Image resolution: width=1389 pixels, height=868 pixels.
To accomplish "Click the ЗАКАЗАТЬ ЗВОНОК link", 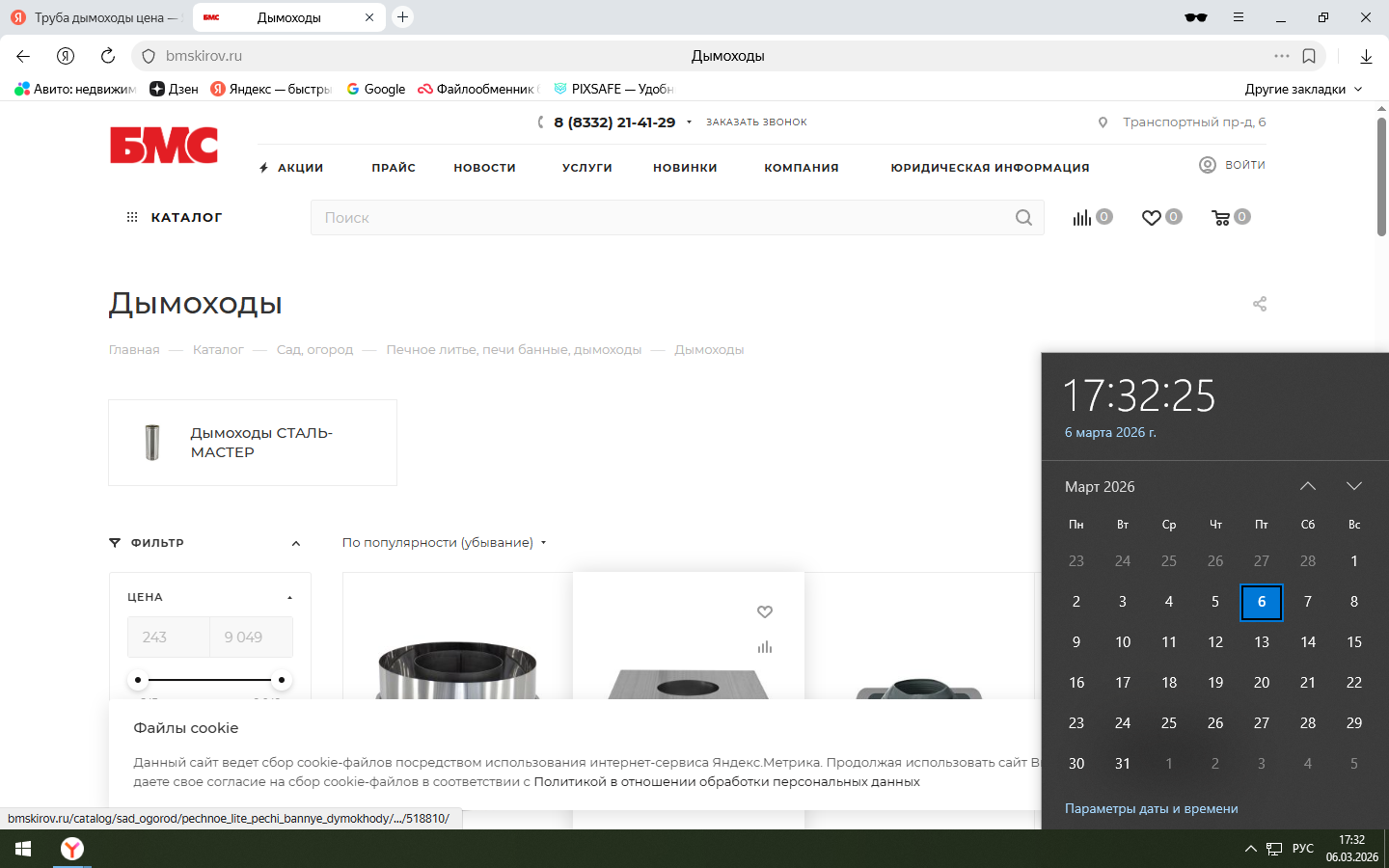I will pos(756,122).
